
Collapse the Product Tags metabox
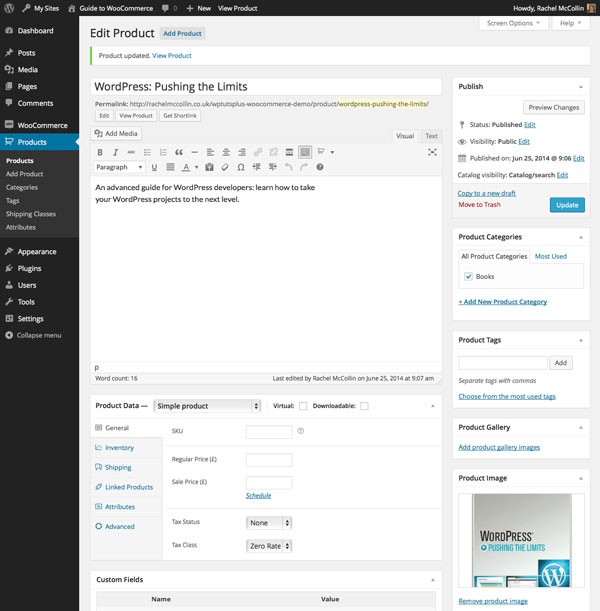[581, 340]
